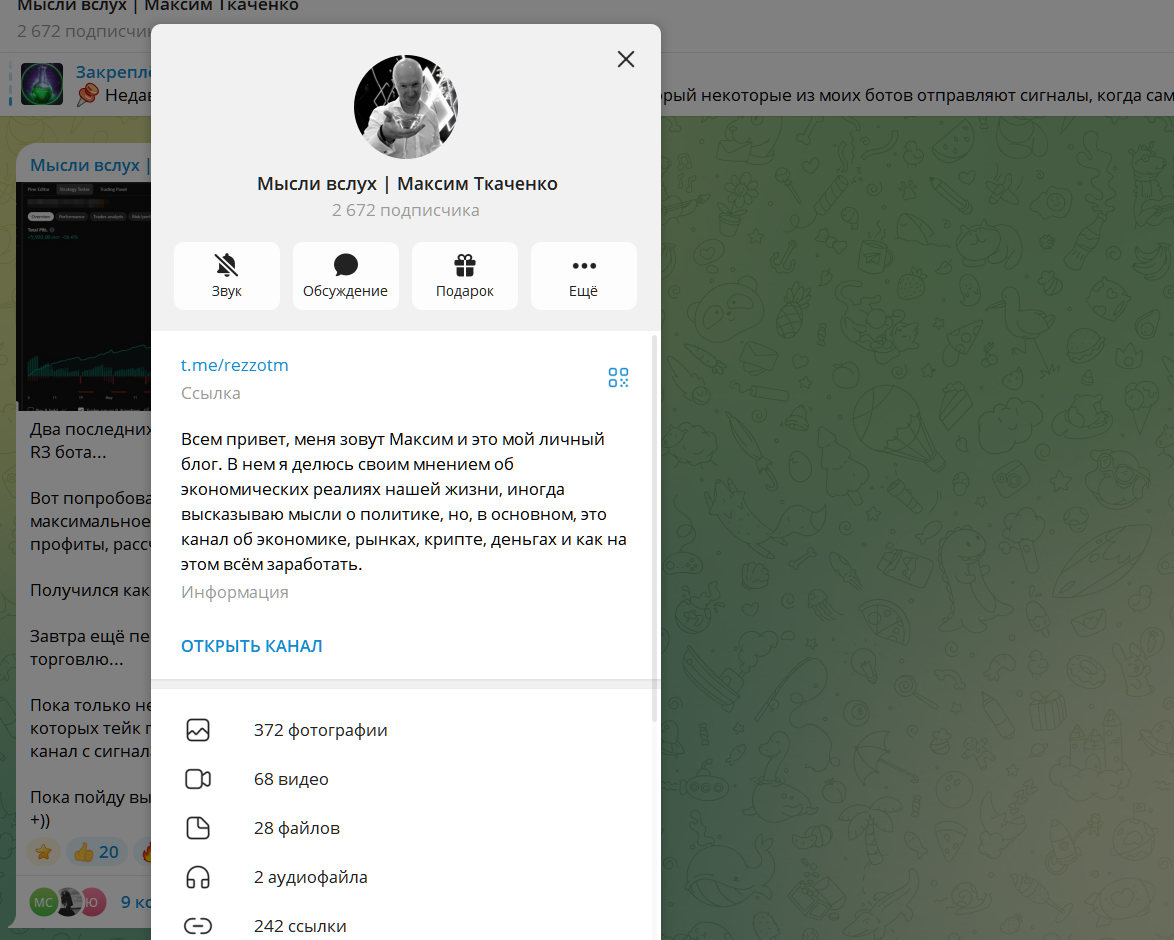Click the dialog's vertical scrollbar
This screenshot has width=1174, height=940.
click(x=655, y=528)
